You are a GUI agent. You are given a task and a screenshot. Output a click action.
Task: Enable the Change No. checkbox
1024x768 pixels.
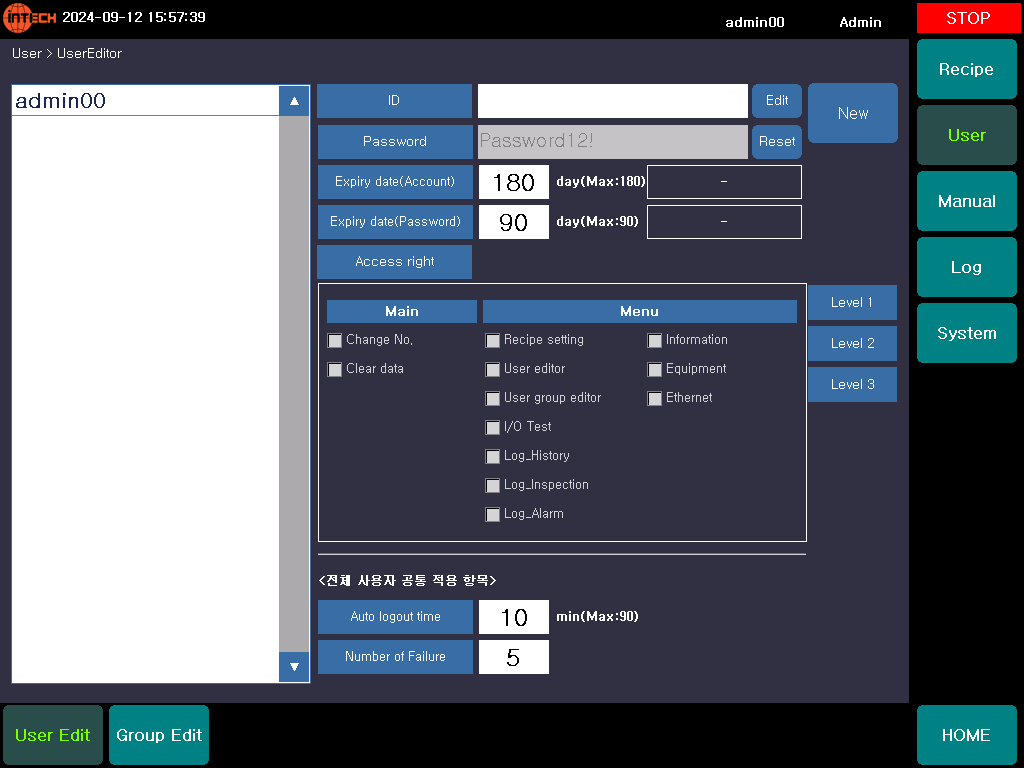click(x=335, y=341)
